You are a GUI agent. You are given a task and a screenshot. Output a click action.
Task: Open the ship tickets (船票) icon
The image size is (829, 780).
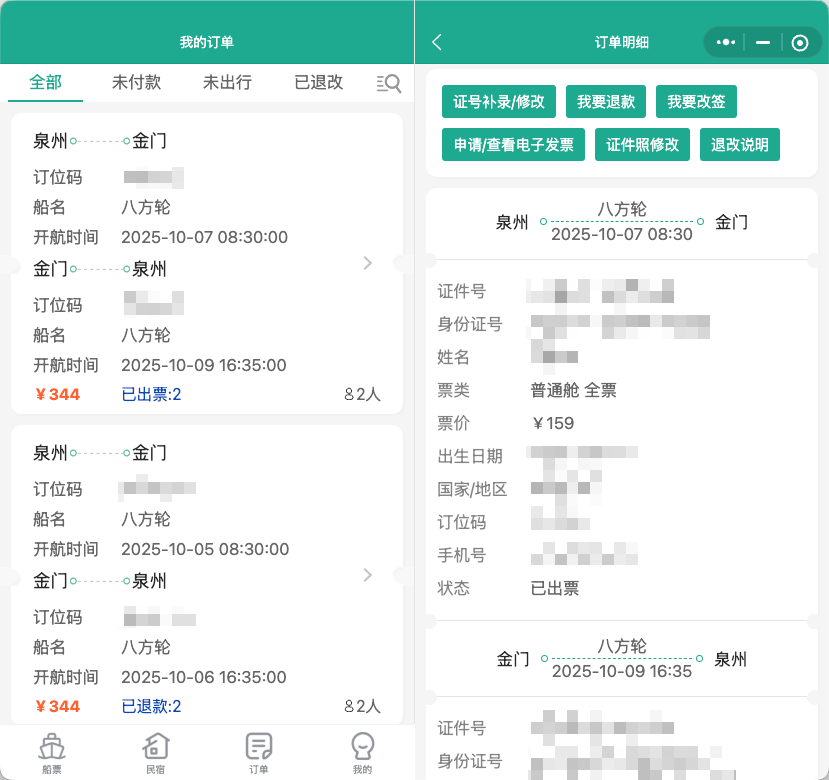point(51,752)
